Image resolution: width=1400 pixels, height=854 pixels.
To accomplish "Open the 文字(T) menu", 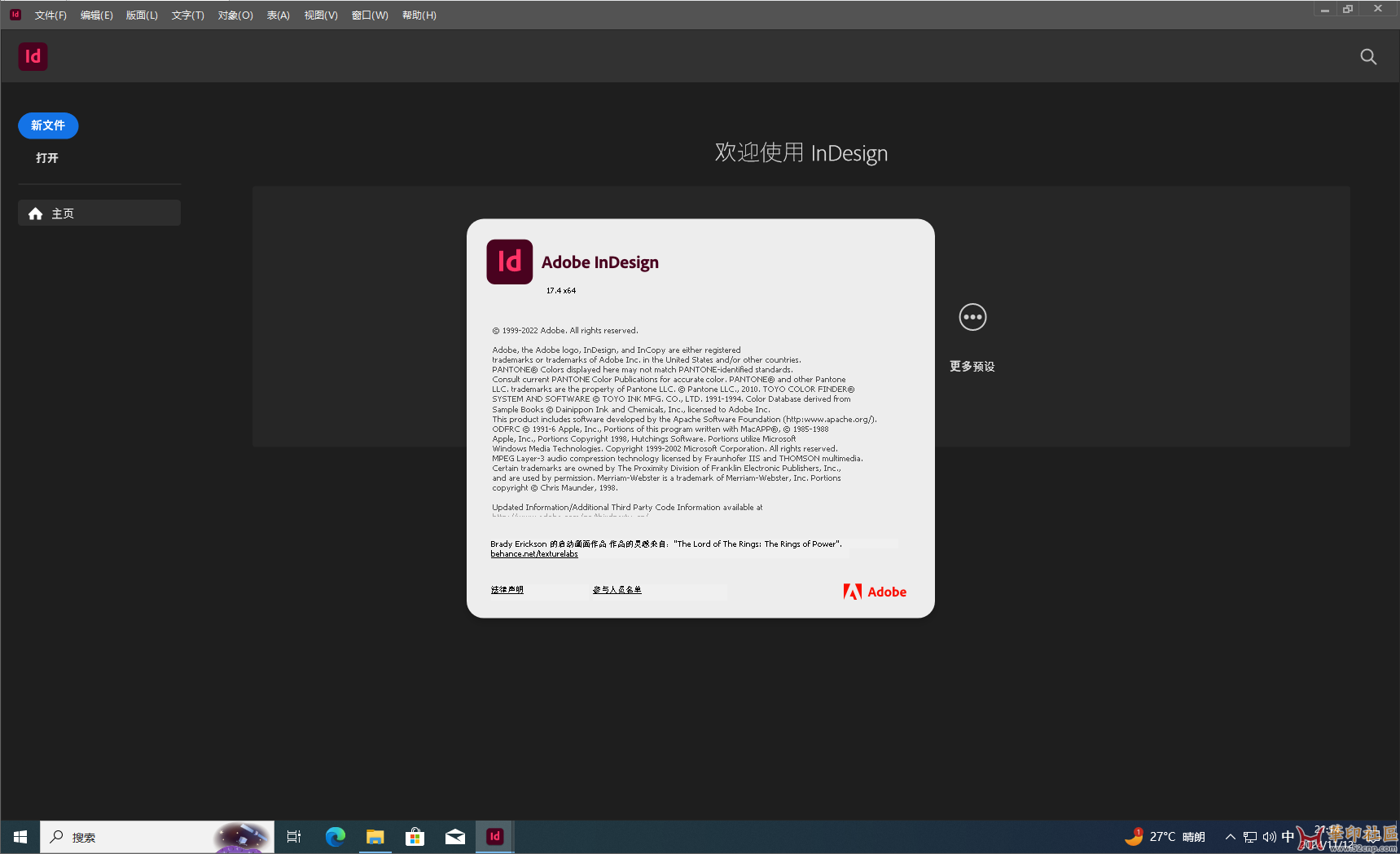I will click(188, 15).
